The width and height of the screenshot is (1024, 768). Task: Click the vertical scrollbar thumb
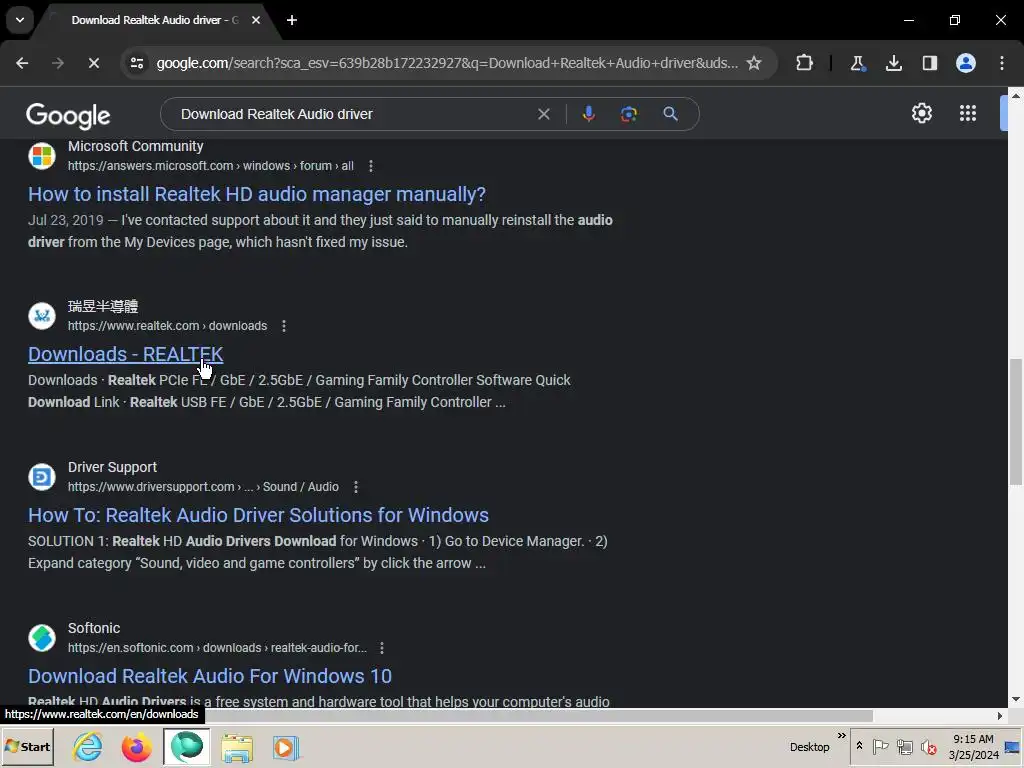point(1016,422)
